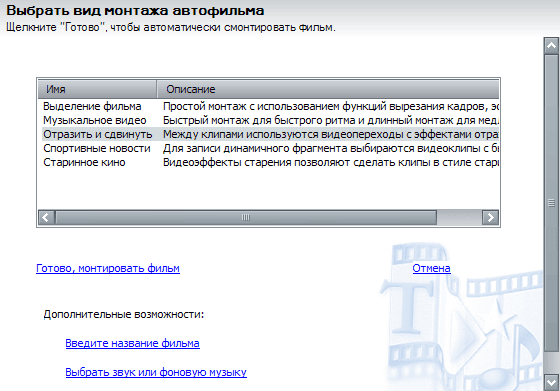The width and height of the screenshot is (560, 391).
Task: Click the list's horizontal scrollbar thumb
Action: click(x=246, y=217)
